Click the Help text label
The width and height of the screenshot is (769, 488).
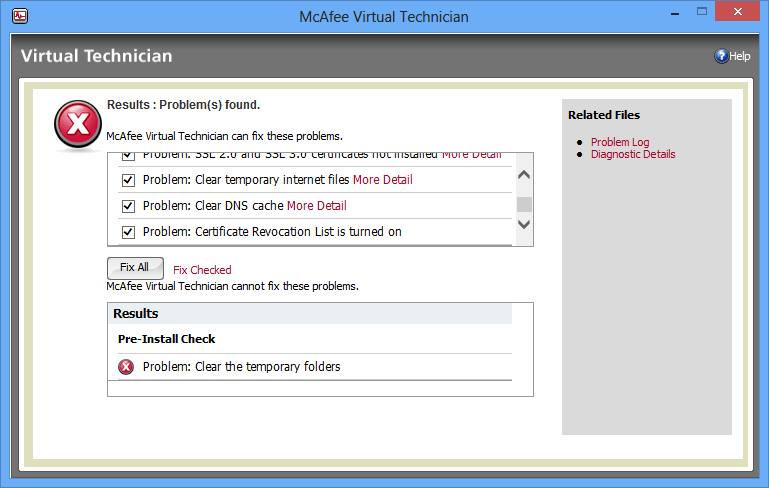[740, 56]
